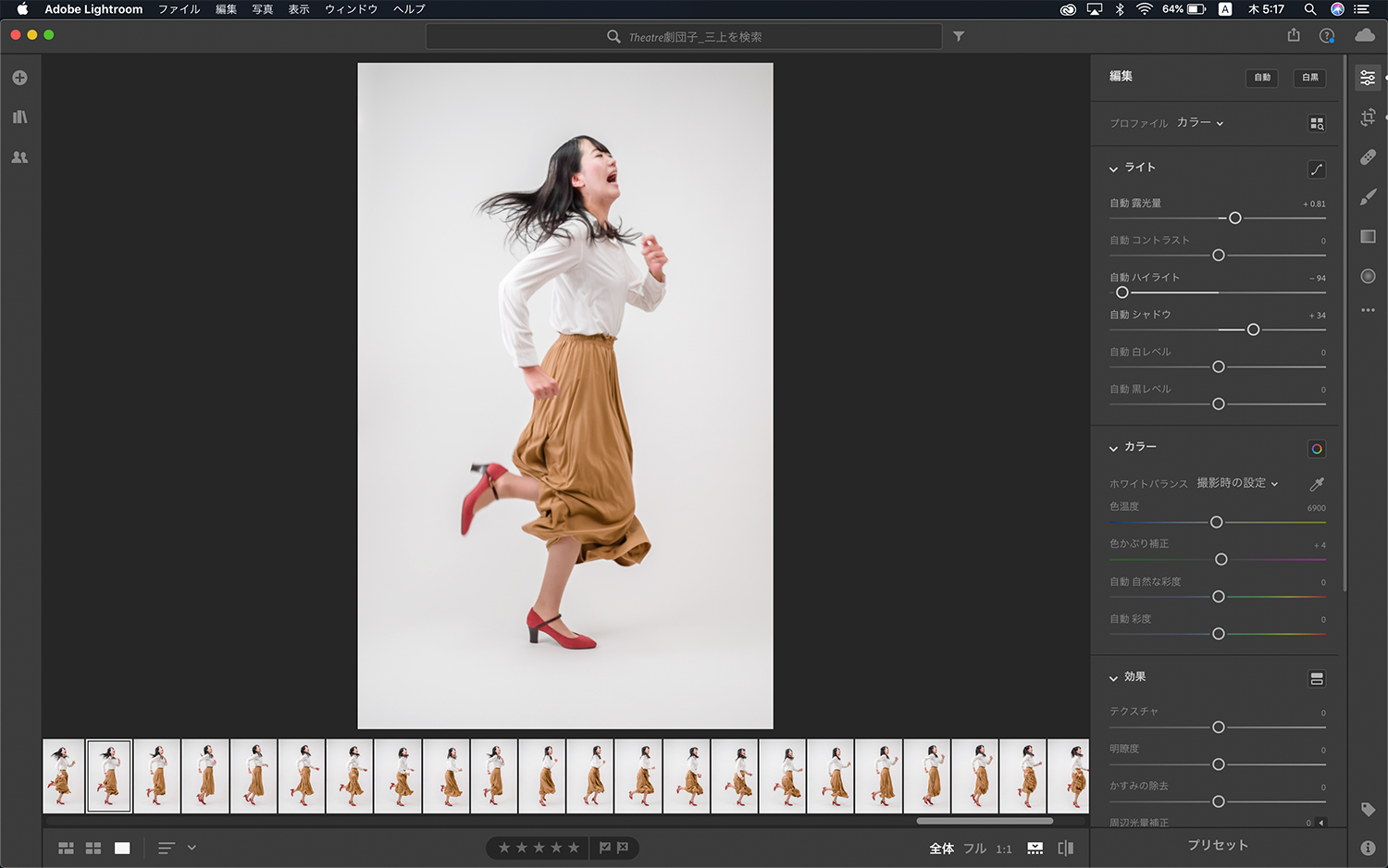Switch zoom to 1:1 view
This screenshot has height=868, width=1388.
[1005, 848]
